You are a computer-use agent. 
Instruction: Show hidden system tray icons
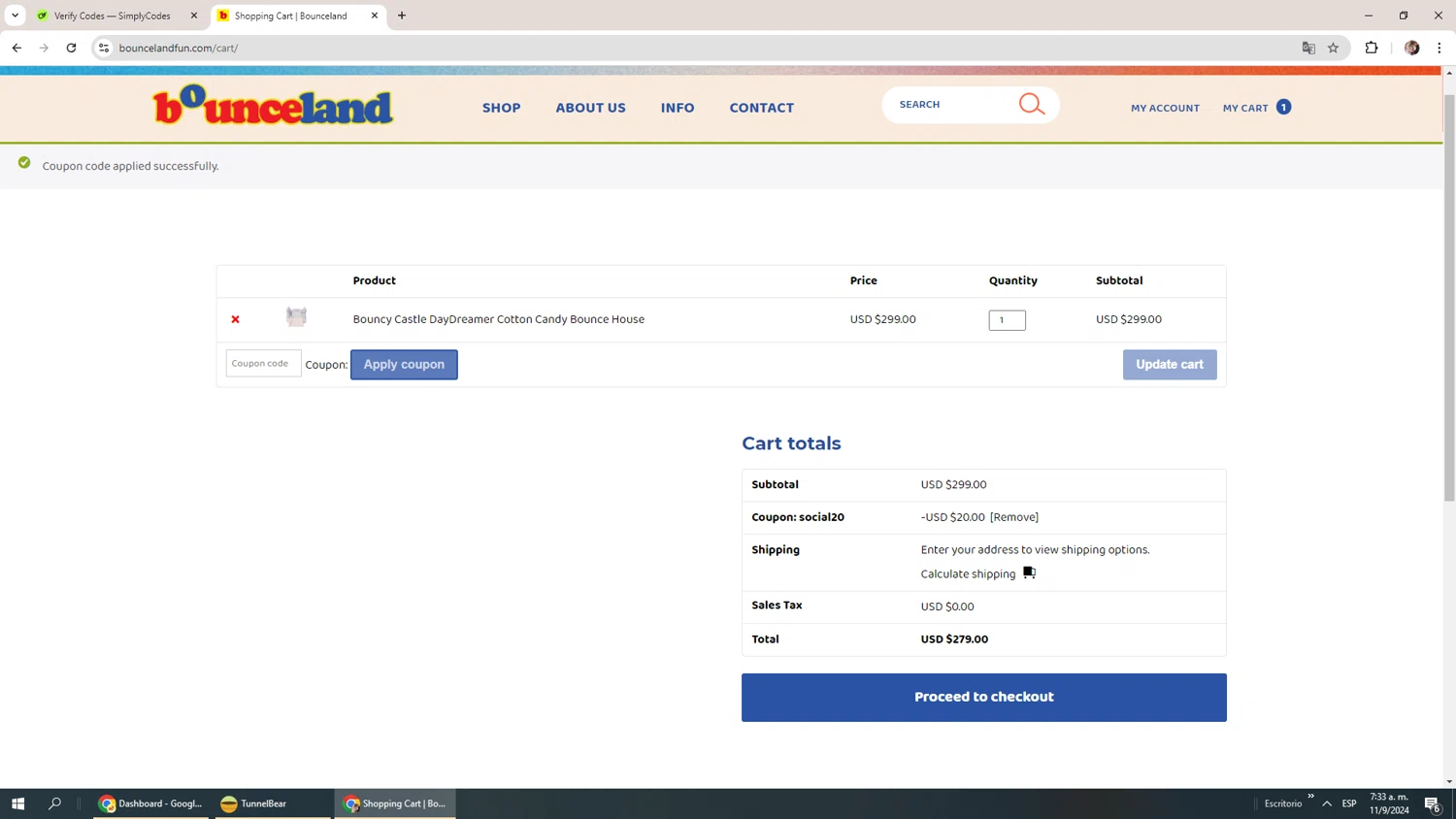[1327, 803]
